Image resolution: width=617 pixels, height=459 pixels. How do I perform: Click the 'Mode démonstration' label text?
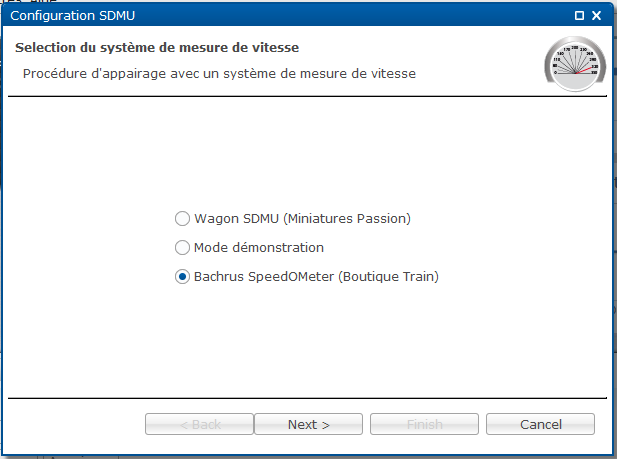[x=259, y=248]
